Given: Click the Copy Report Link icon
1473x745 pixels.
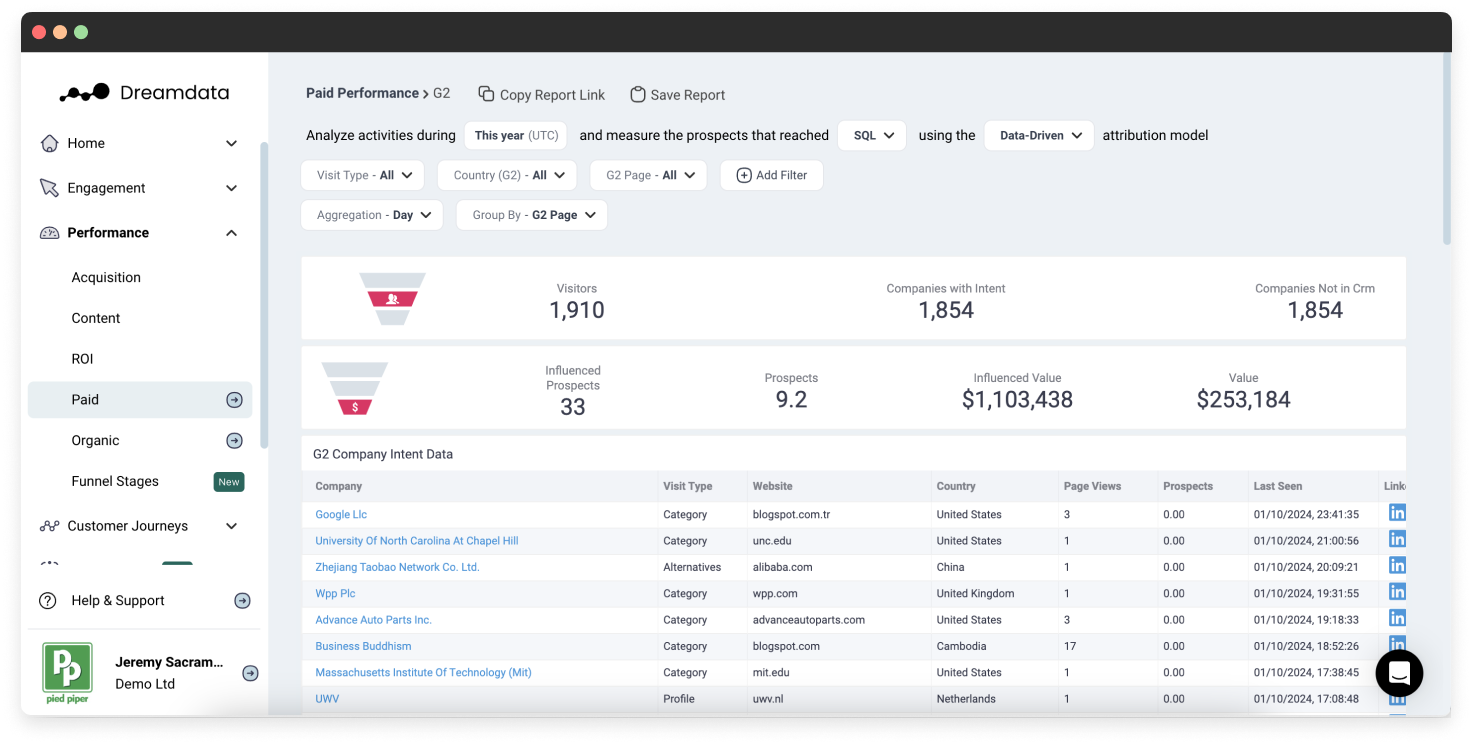Looking at the screenshot, I should pos(486,94).
